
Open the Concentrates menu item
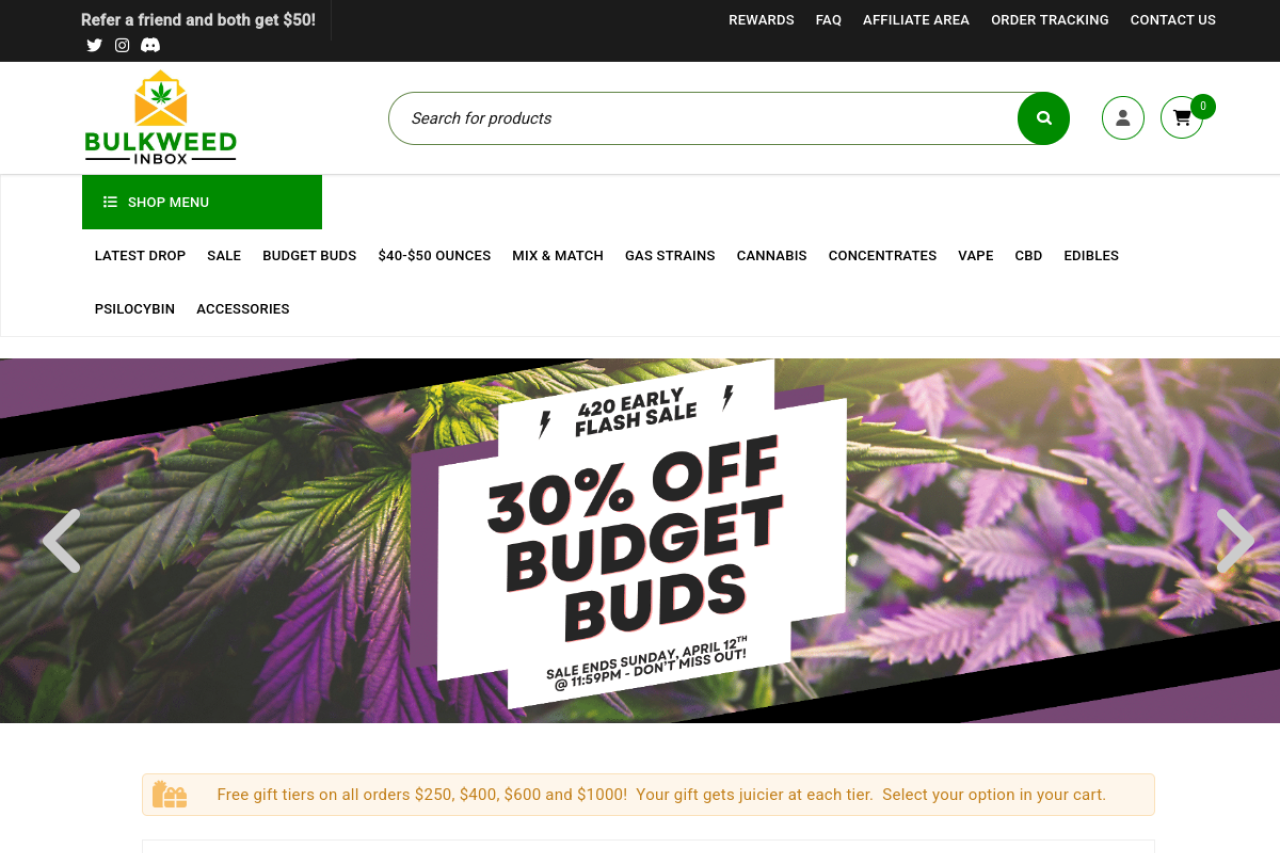[882, 256]
